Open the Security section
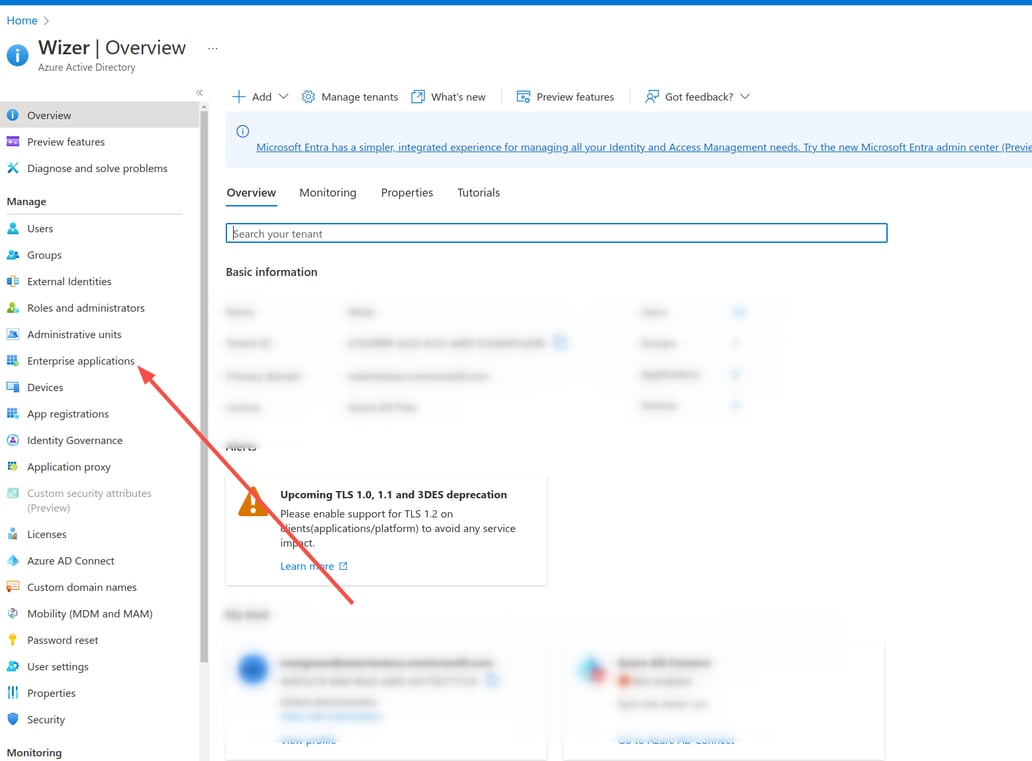This screenshot has width=1032, height=761. [x=47, y=719]
